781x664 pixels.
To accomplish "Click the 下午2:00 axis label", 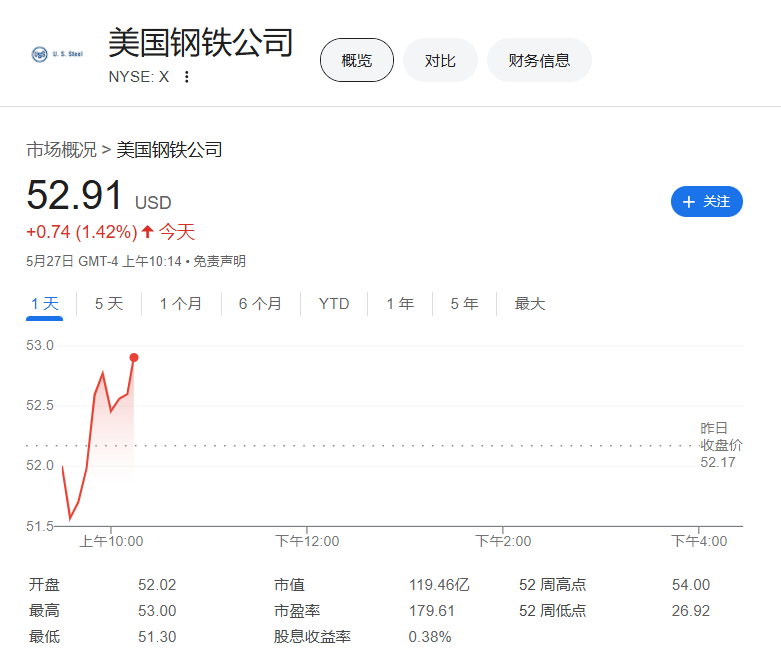I will [x=503, y=541].
